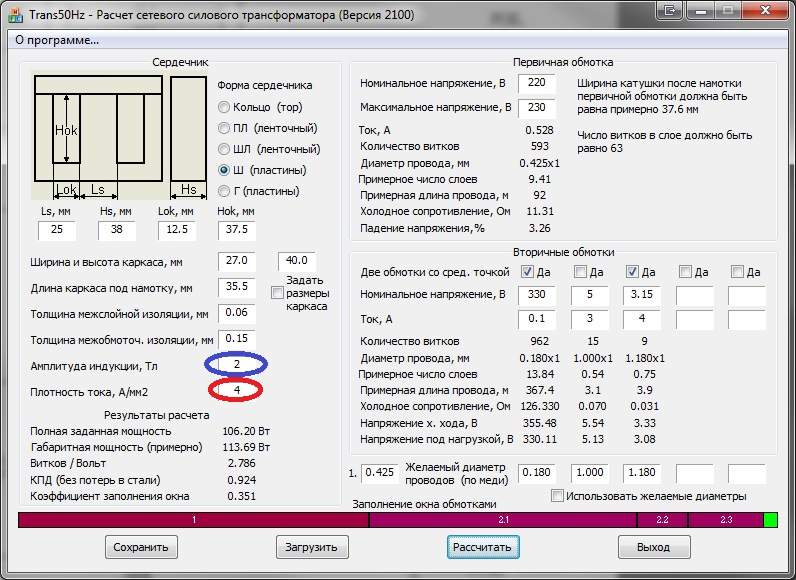Click the Ls, мм input box
The image size is (796, 580).
[57, 231]
